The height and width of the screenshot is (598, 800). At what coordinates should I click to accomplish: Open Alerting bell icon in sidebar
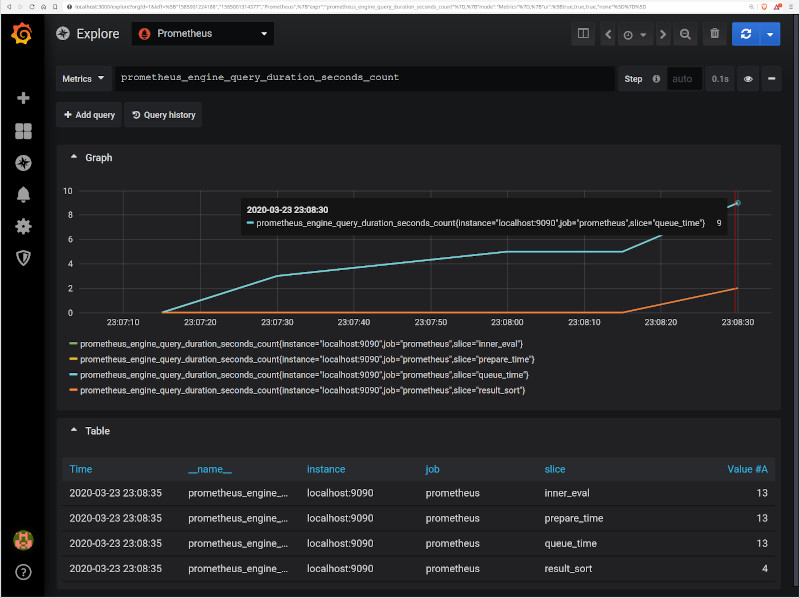[x=23, y=194]
